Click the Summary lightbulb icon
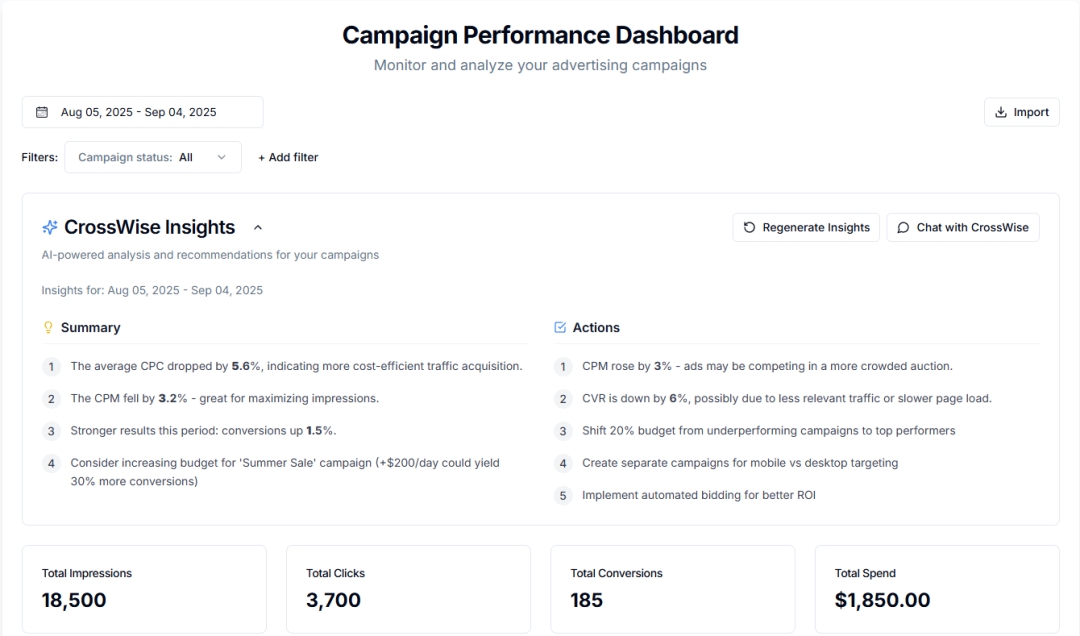 point(48,327)
